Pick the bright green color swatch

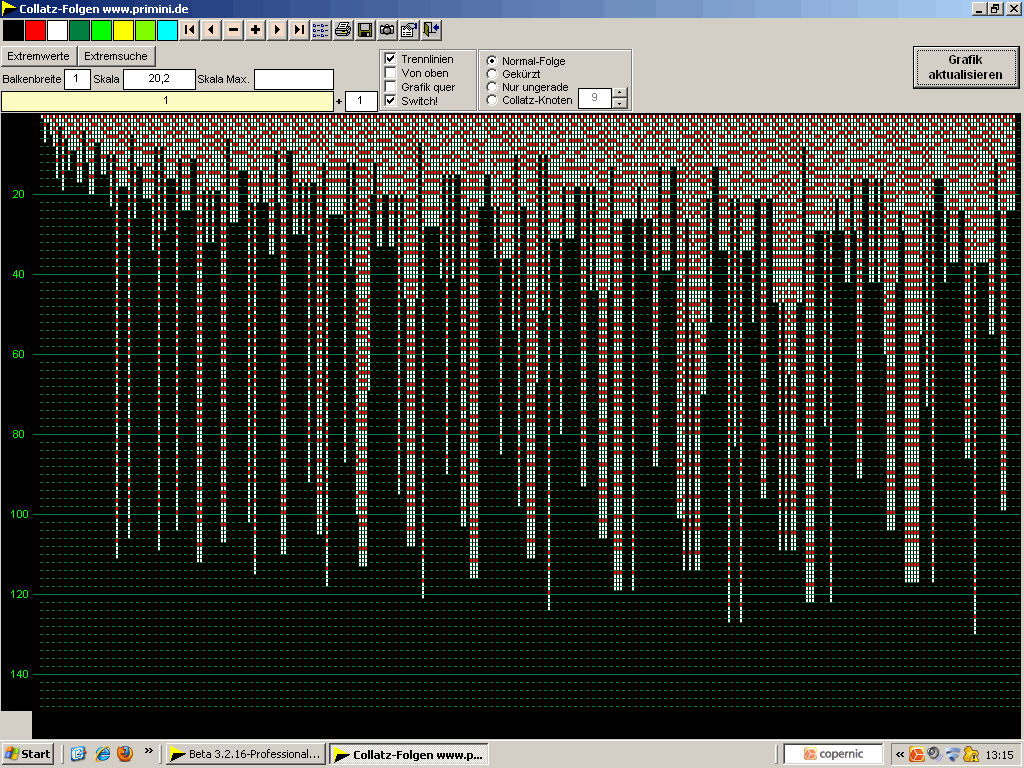[x=101, y=30]
